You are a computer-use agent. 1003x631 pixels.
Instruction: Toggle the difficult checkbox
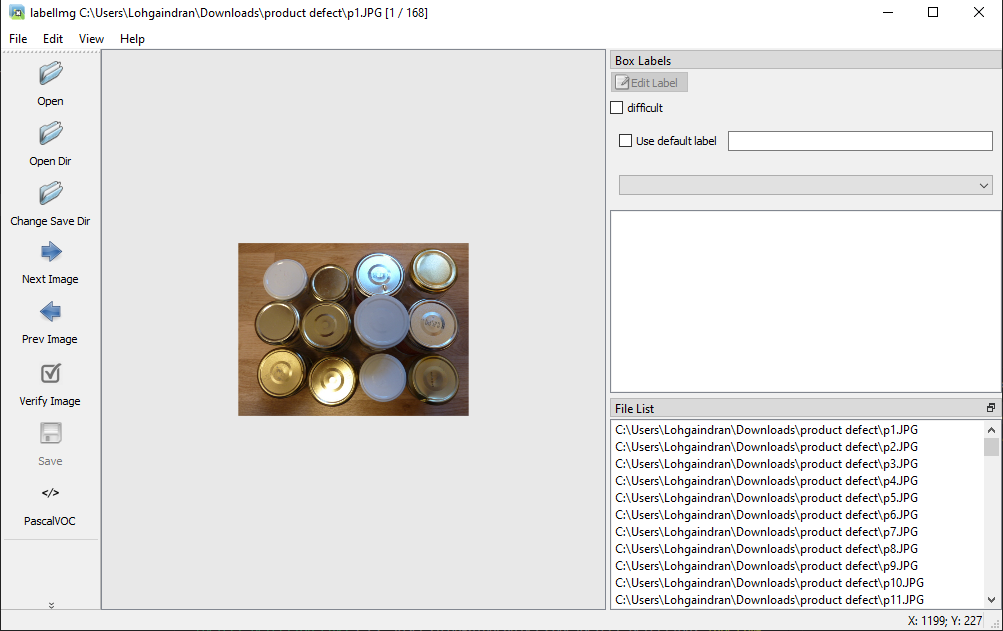pos(617,108)
